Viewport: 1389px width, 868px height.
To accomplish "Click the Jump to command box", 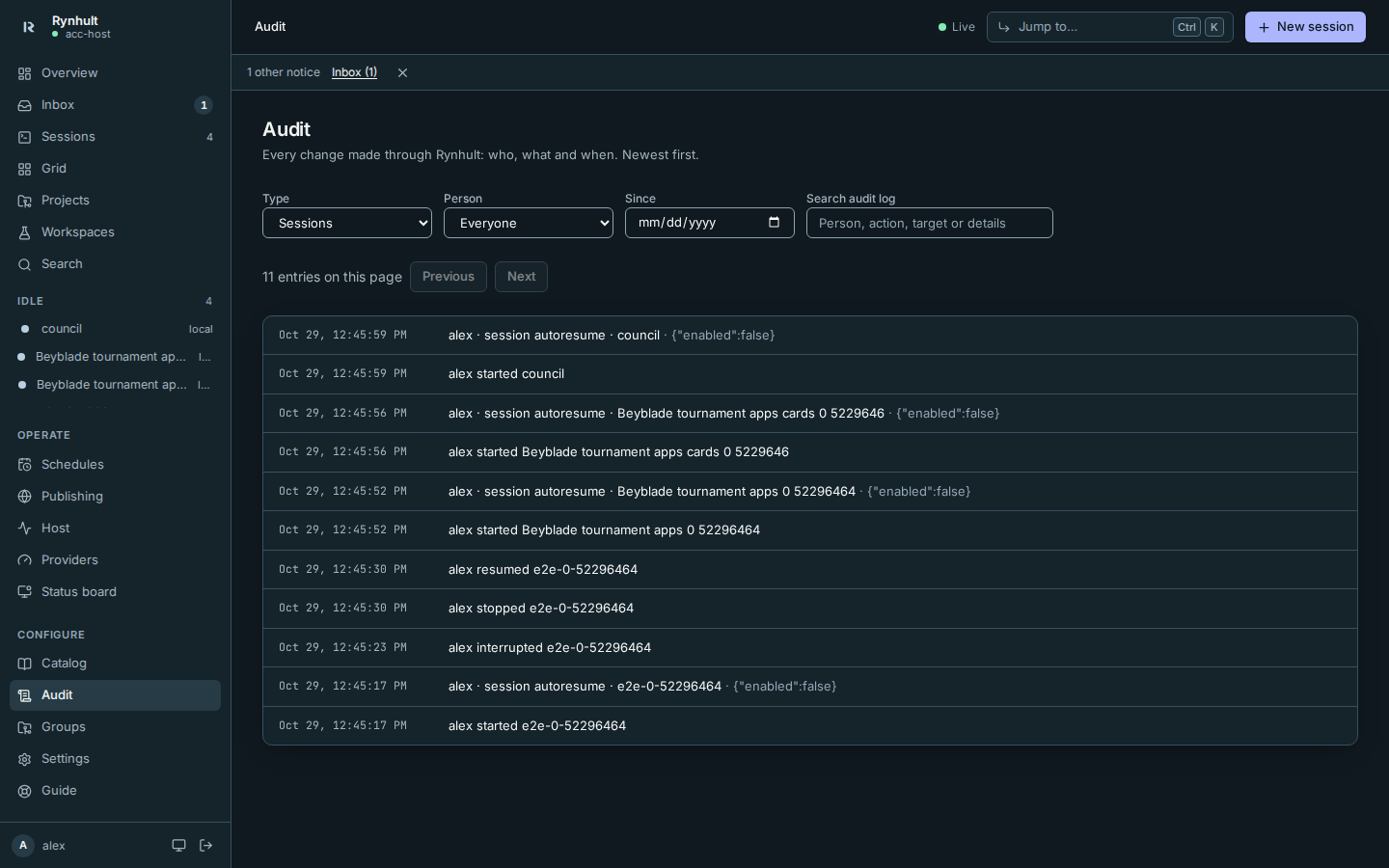I will click(1109, 27).
